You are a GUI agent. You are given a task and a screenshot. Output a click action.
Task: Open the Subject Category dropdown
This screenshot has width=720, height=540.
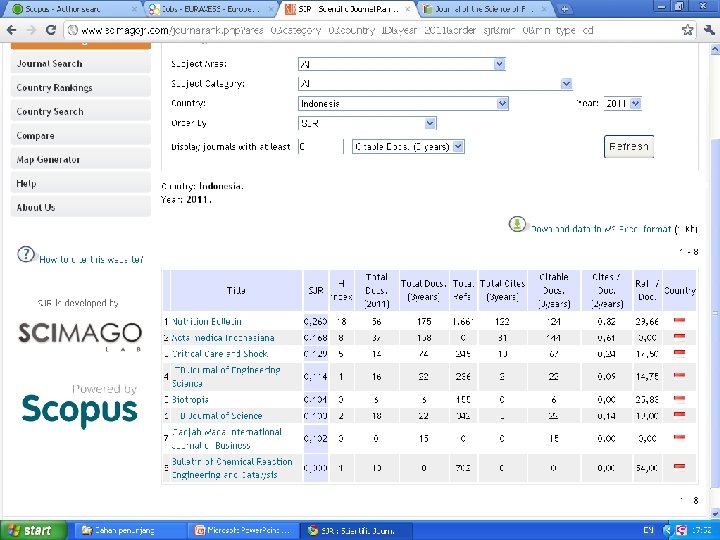pos(435,84)
